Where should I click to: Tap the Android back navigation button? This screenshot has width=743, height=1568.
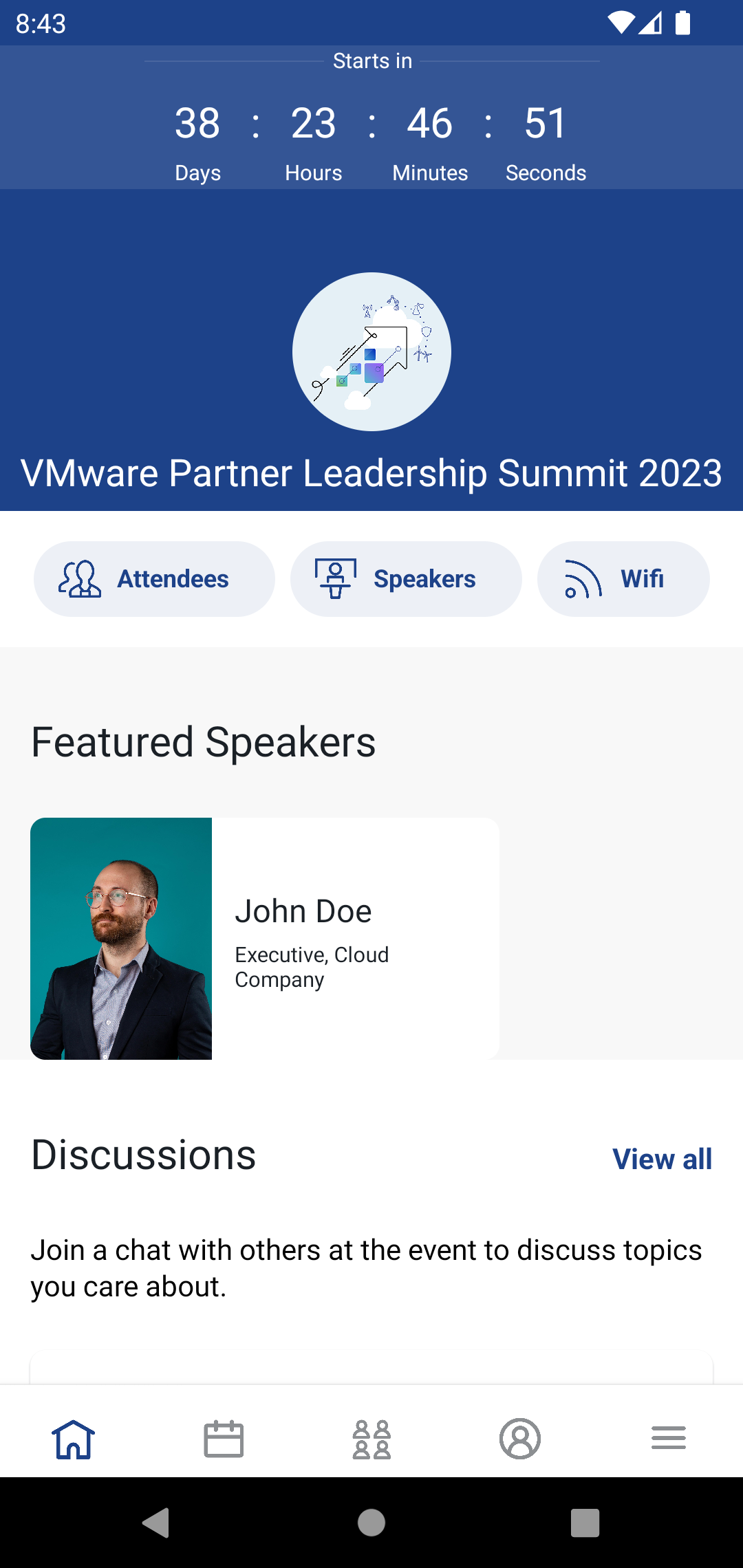(x=156, y=1523)
